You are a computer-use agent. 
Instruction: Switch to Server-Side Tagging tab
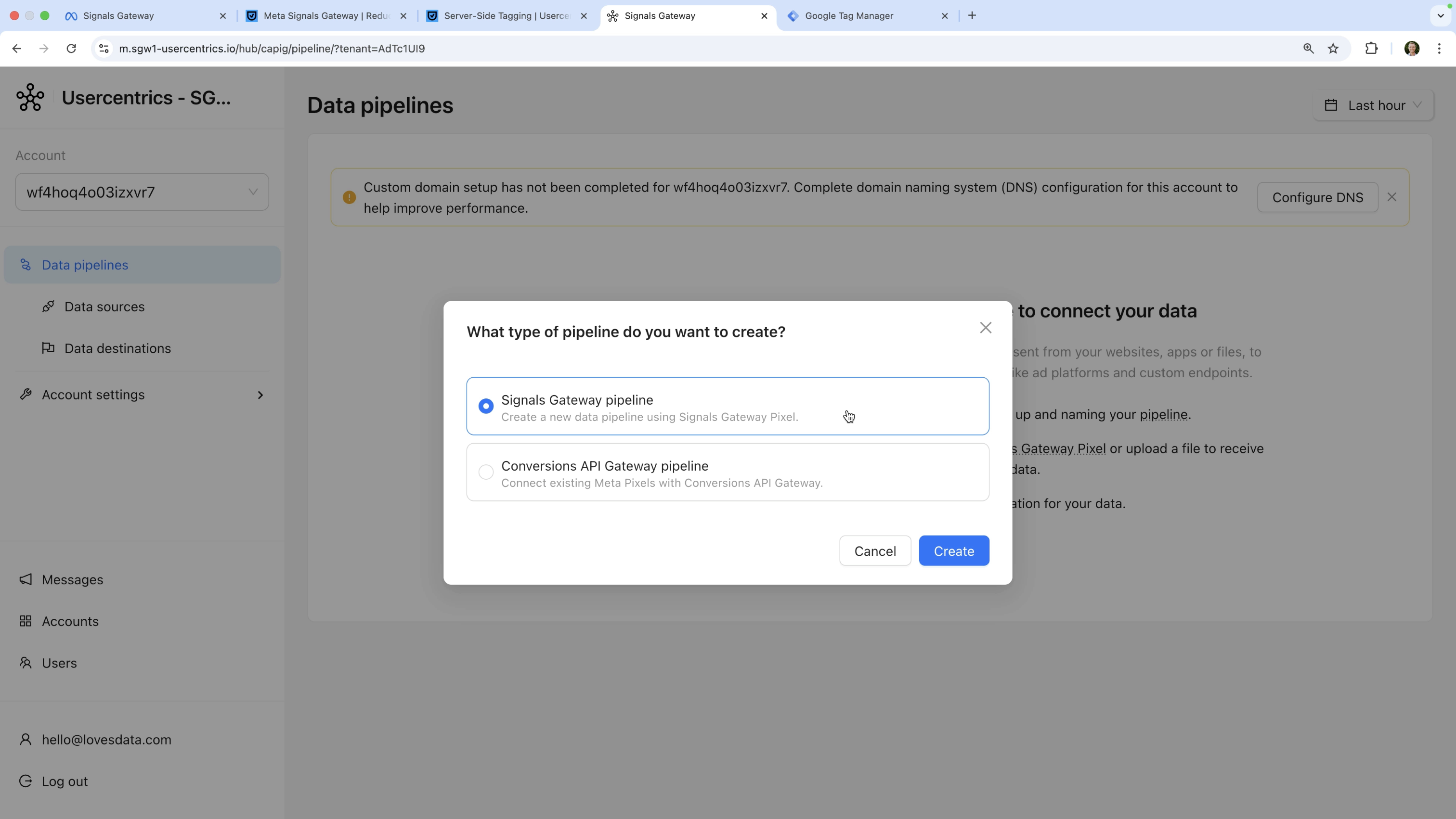[507, 16]
